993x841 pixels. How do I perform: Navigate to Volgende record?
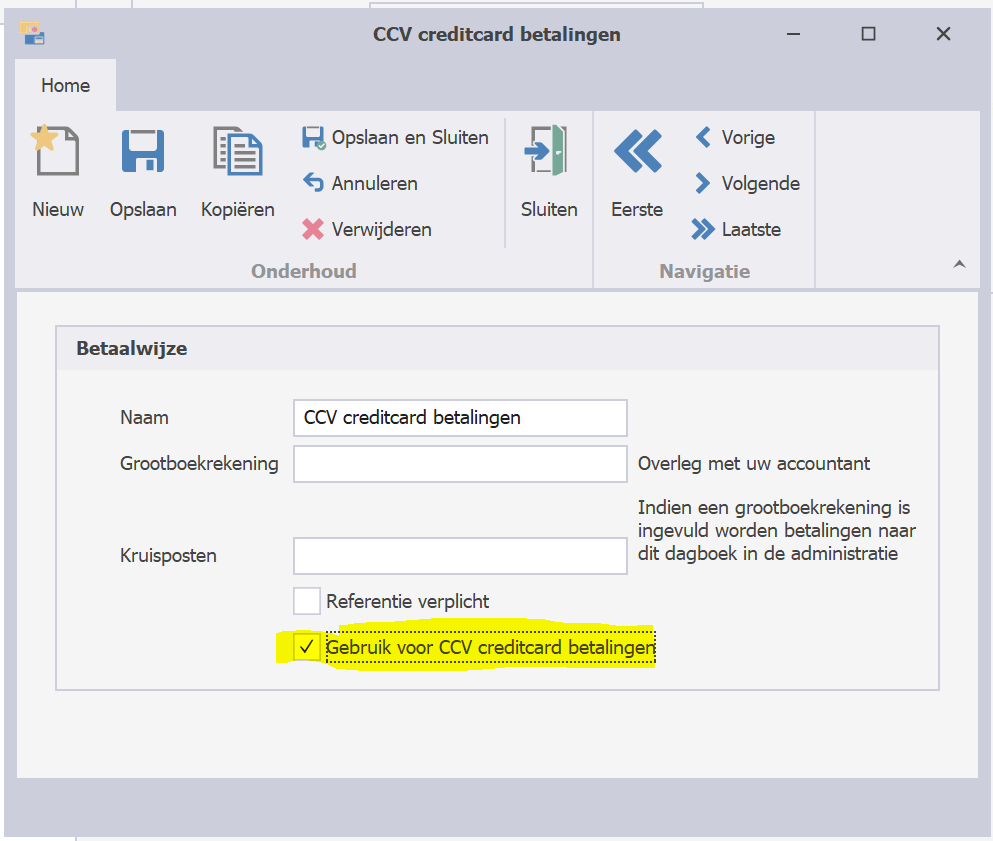pyautogui.click(x=747, y=184)
